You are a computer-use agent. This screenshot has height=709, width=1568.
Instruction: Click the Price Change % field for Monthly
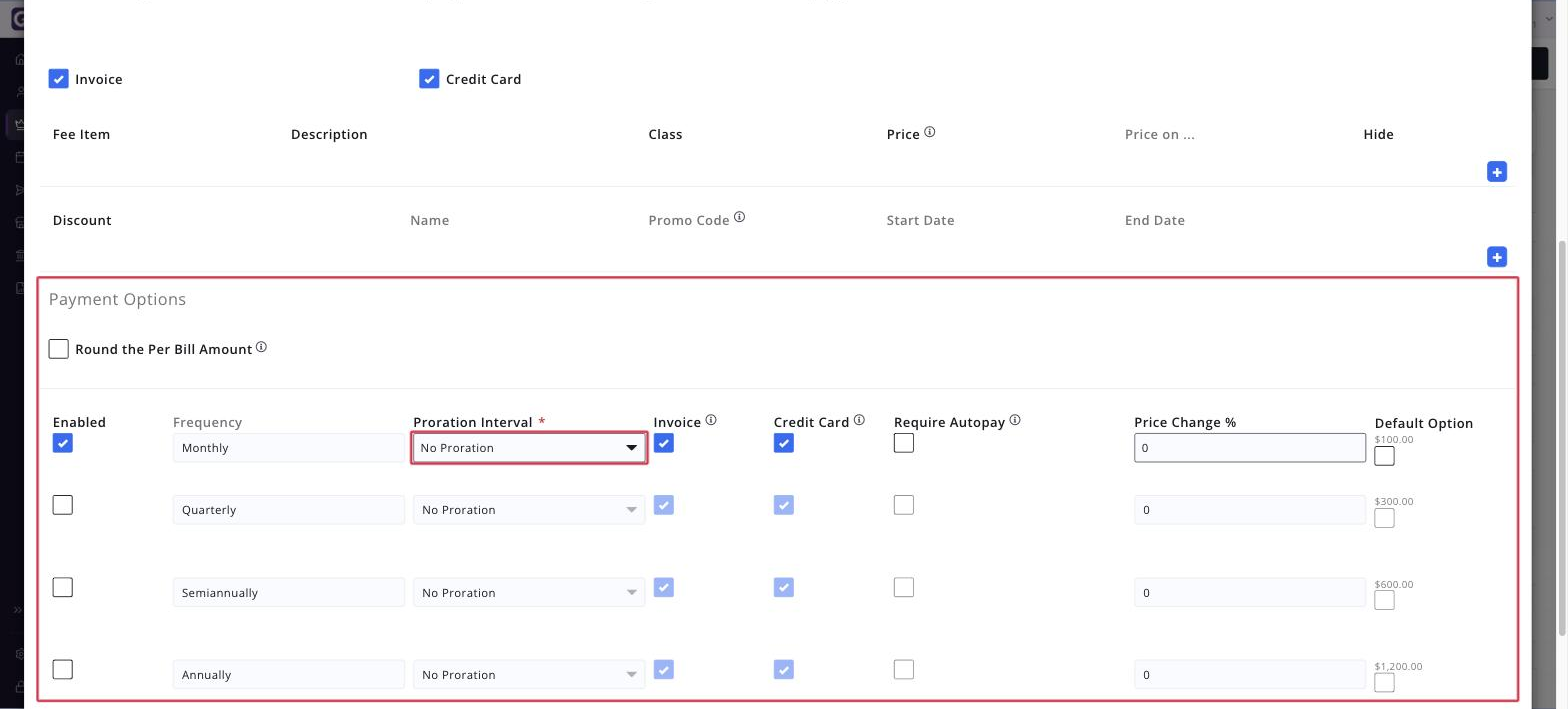click(1250, 448)
